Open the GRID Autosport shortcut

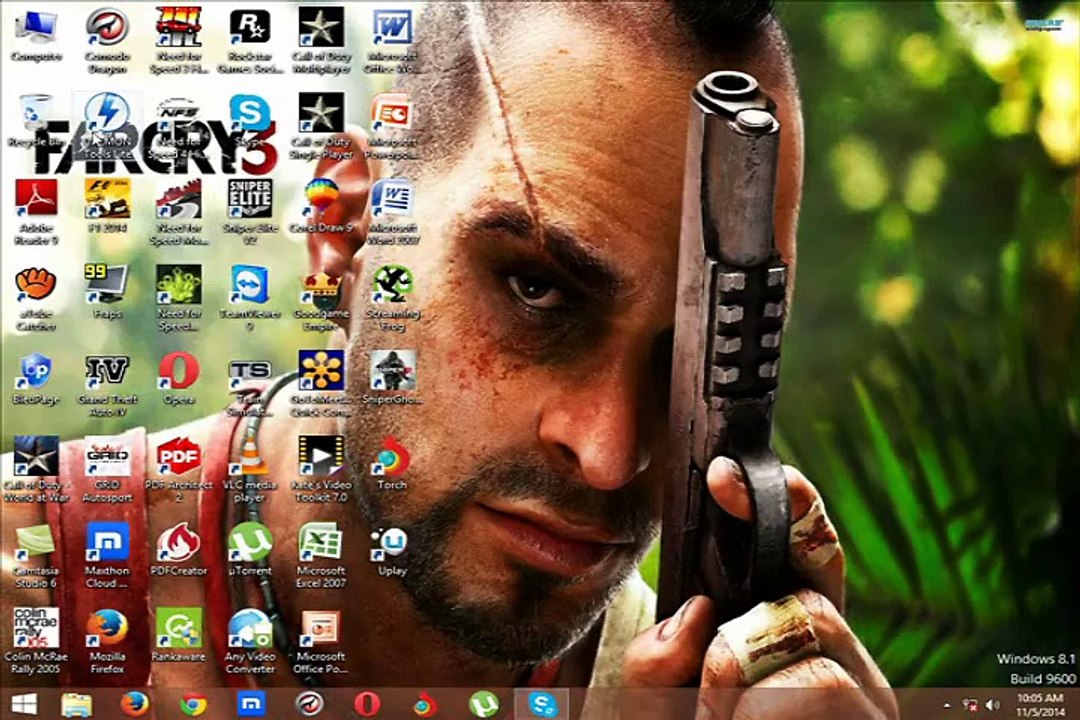tap(107, 469)
